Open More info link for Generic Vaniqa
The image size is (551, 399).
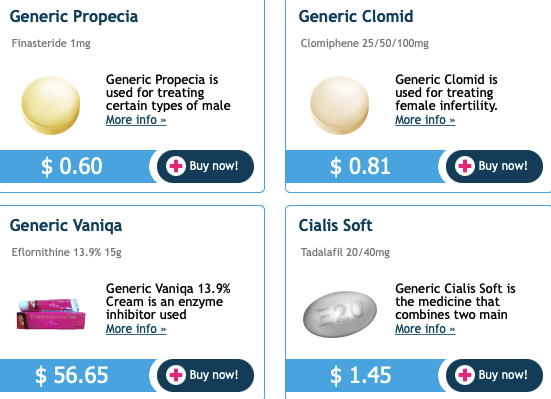(136, 329)
